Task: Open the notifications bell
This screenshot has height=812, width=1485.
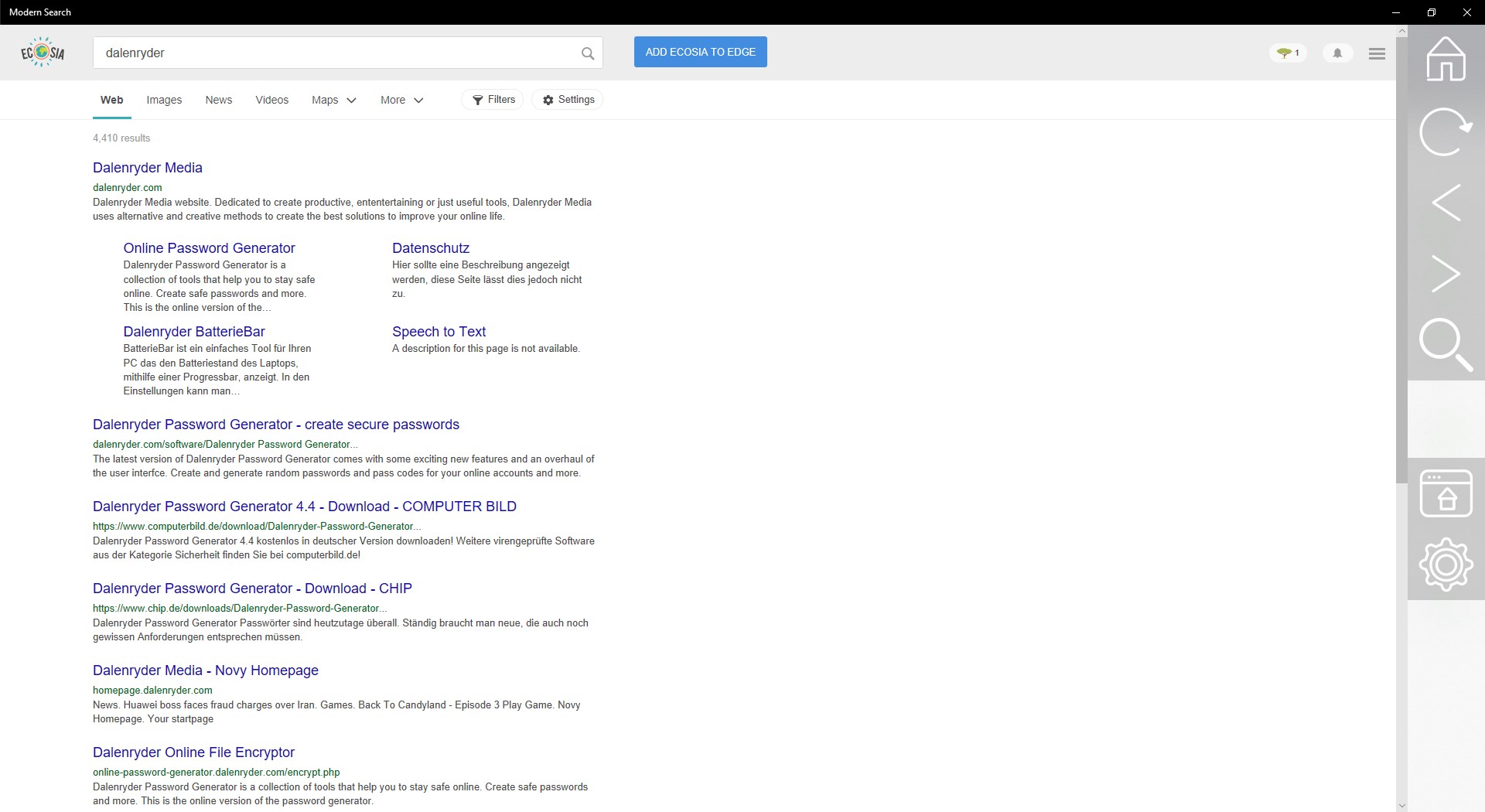Action: point(1337,53)
